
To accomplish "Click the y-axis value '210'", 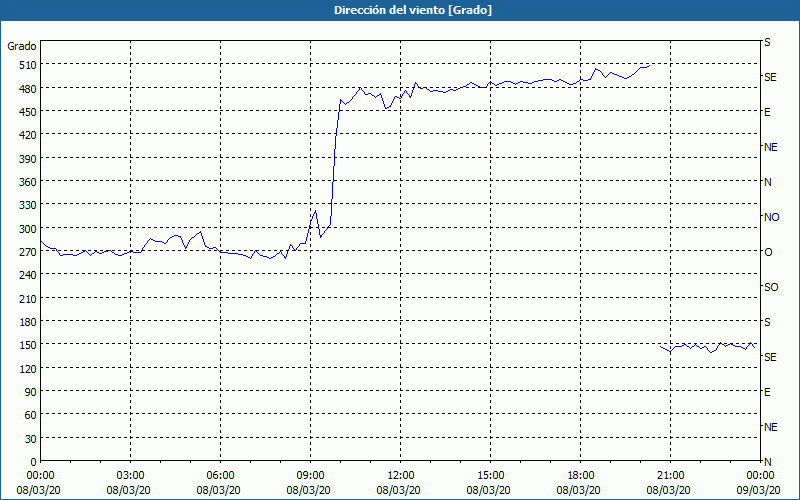I will [x=28, y=298].
